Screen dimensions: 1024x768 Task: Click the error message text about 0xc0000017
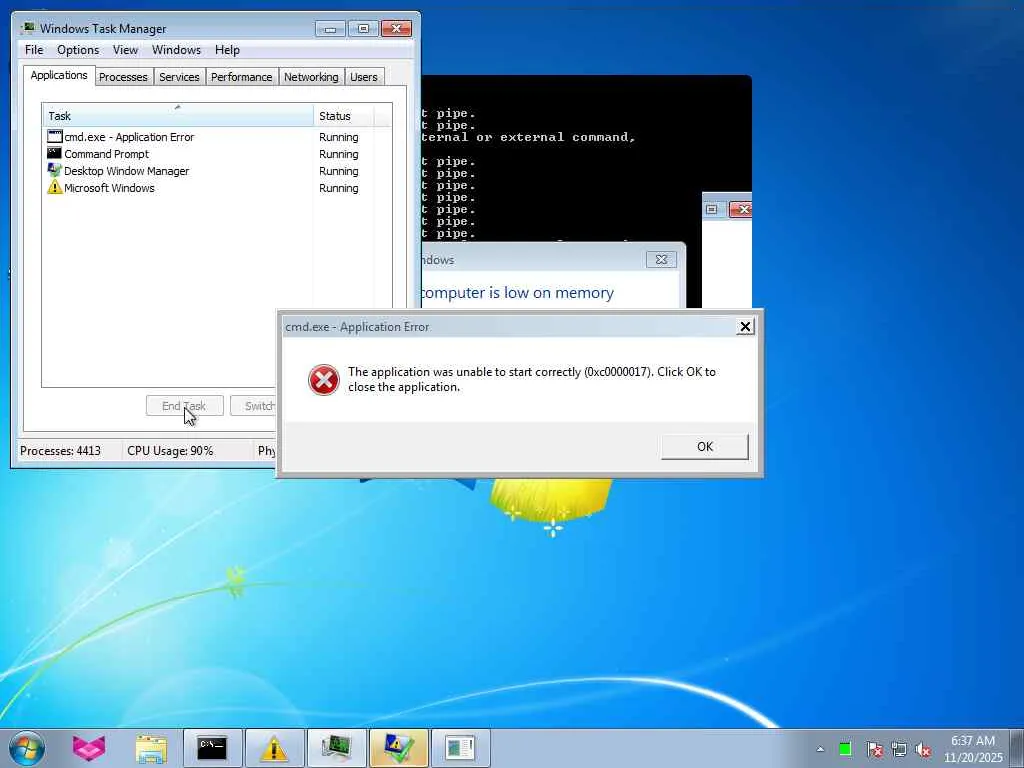click(x=532, y=379)
